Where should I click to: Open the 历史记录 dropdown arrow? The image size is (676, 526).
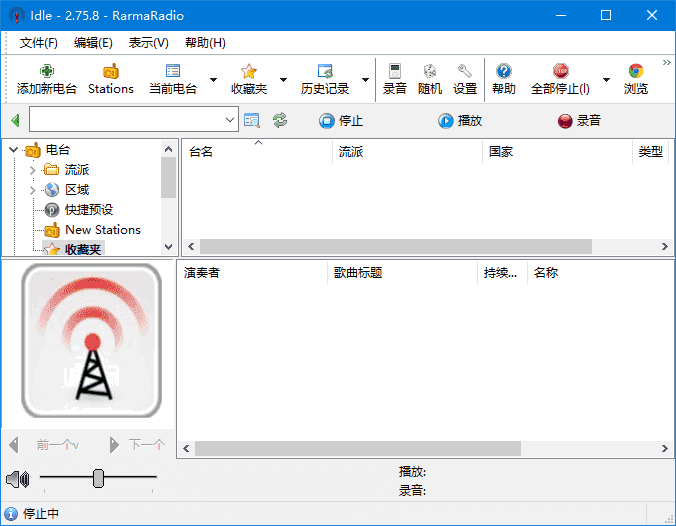365,80
